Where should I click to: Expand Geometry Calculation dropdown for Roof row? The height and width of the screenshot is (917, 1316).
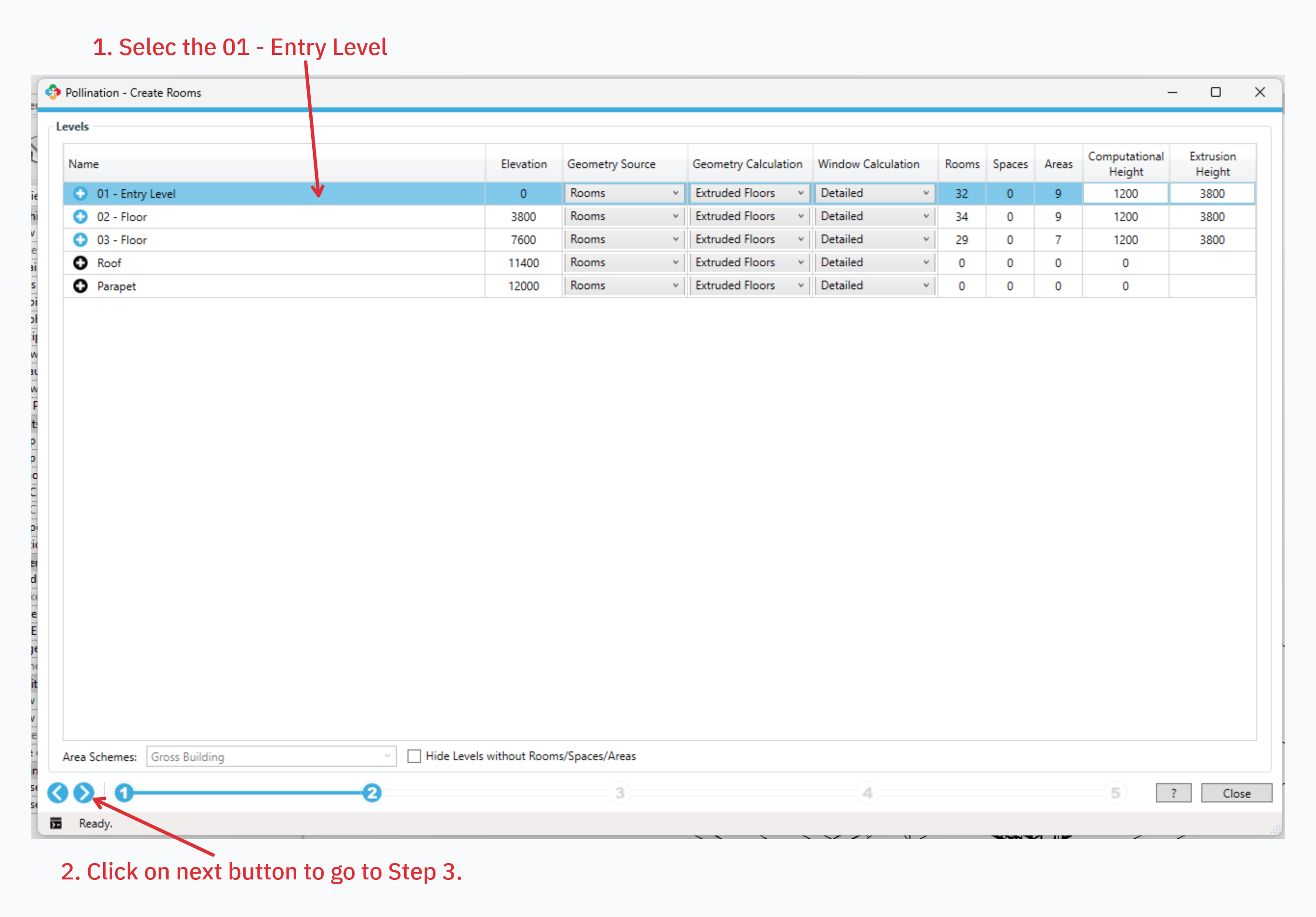pyautogui.click(x=749, y=262)
